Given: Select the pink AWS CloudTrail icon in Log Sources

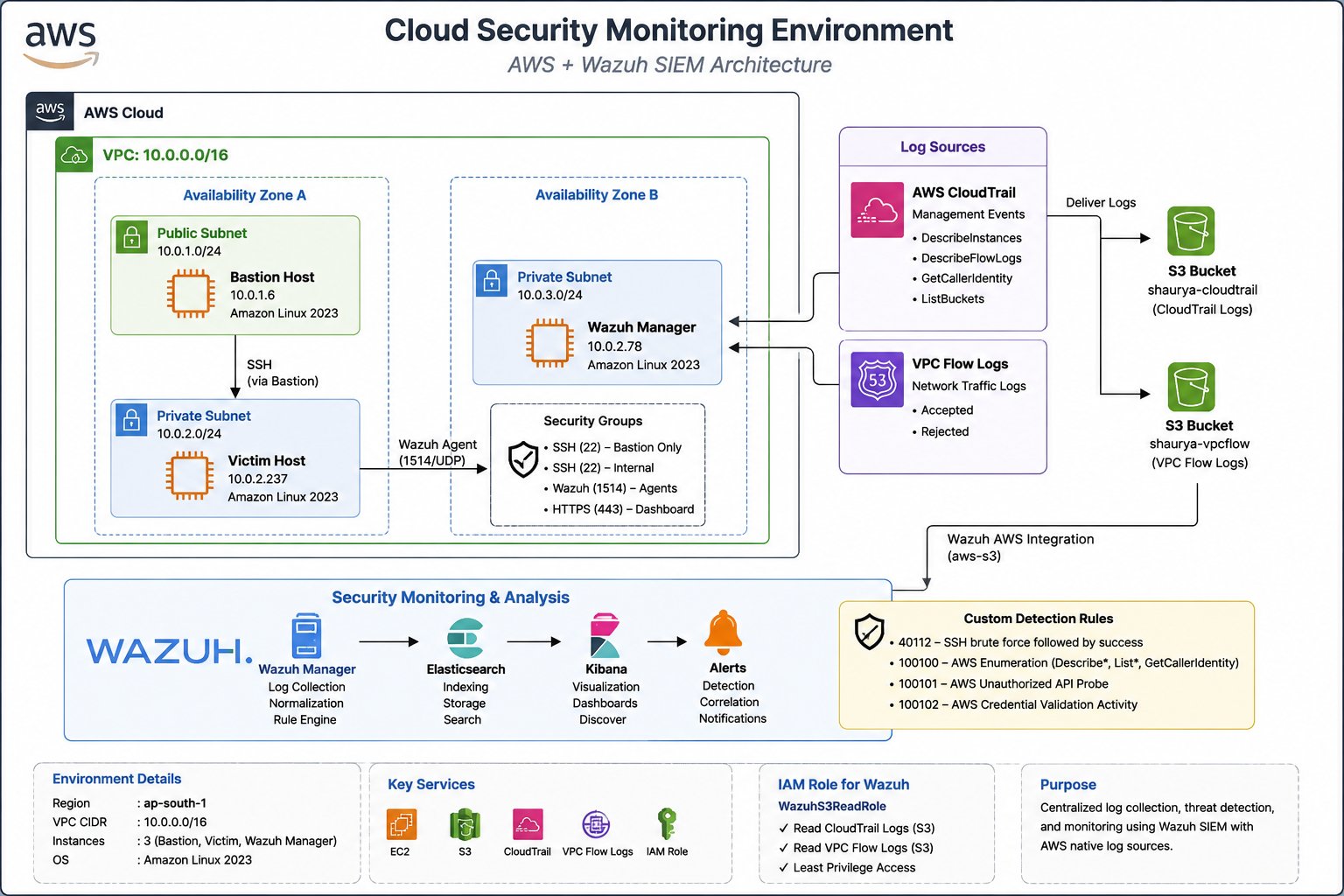Looking at the screenshot, I should [878, 210].
